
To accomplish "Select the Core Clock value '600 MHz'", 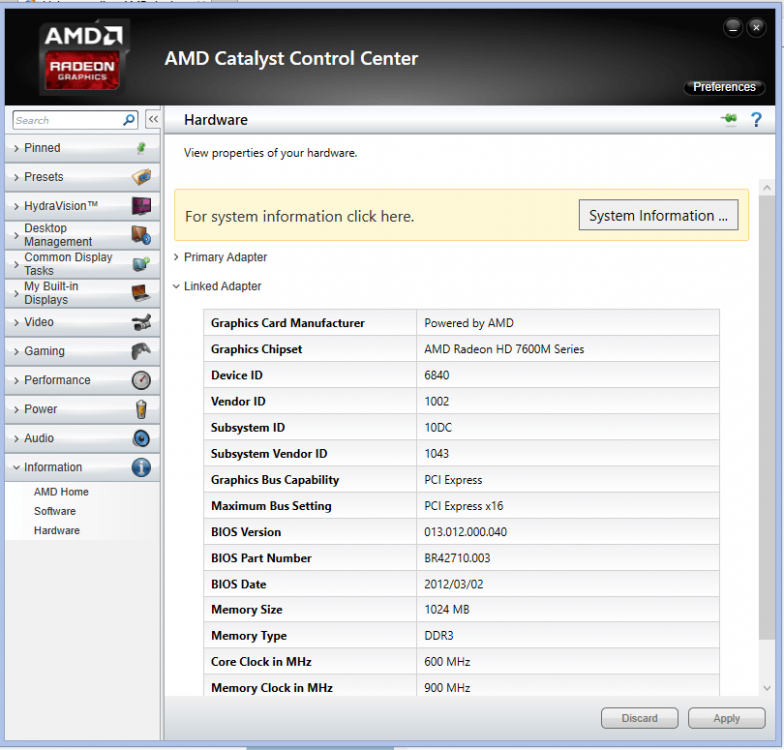I will 447,662.
